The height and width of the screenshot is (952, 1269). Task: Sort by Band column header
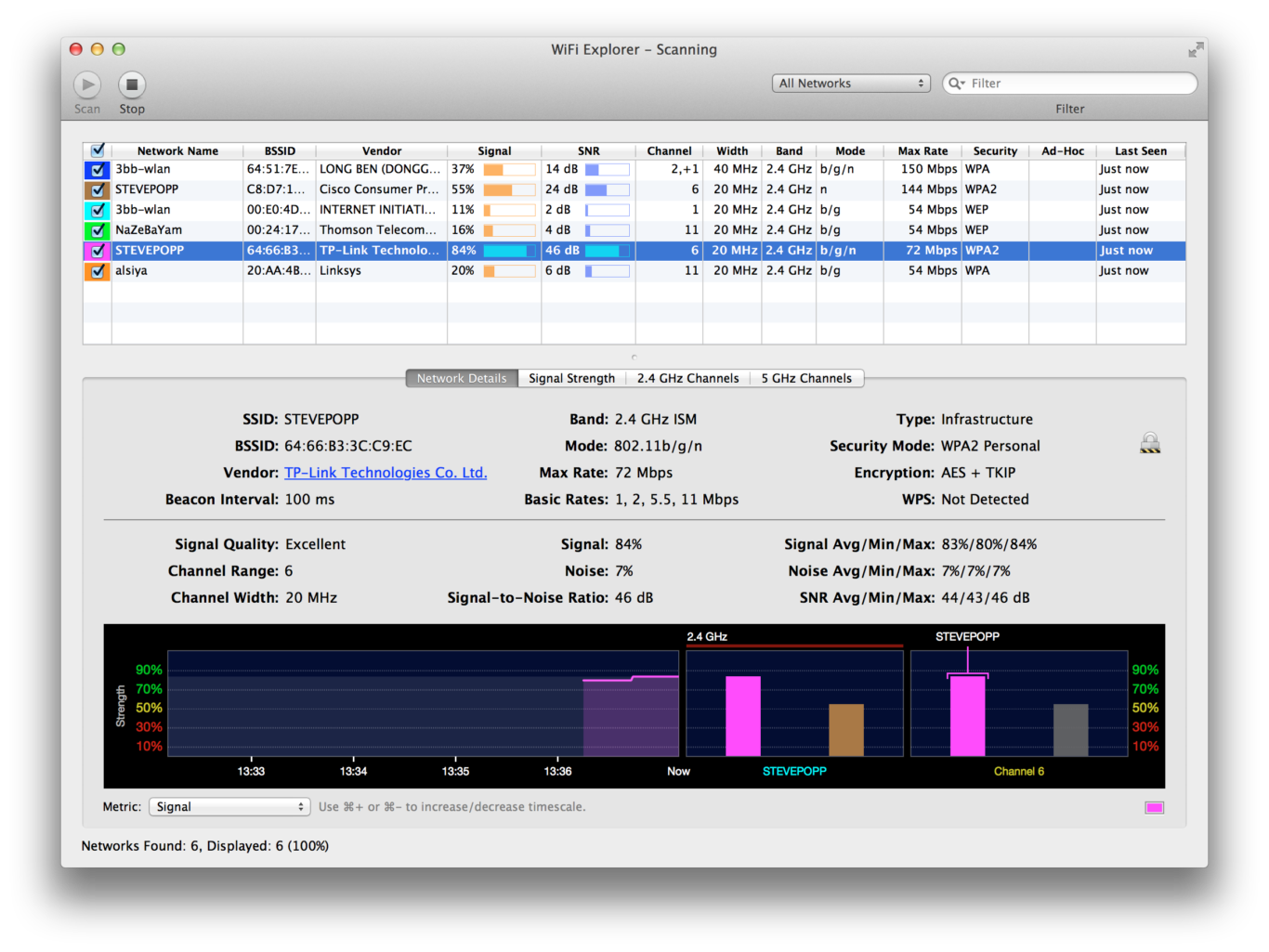[x=789, y=150]
